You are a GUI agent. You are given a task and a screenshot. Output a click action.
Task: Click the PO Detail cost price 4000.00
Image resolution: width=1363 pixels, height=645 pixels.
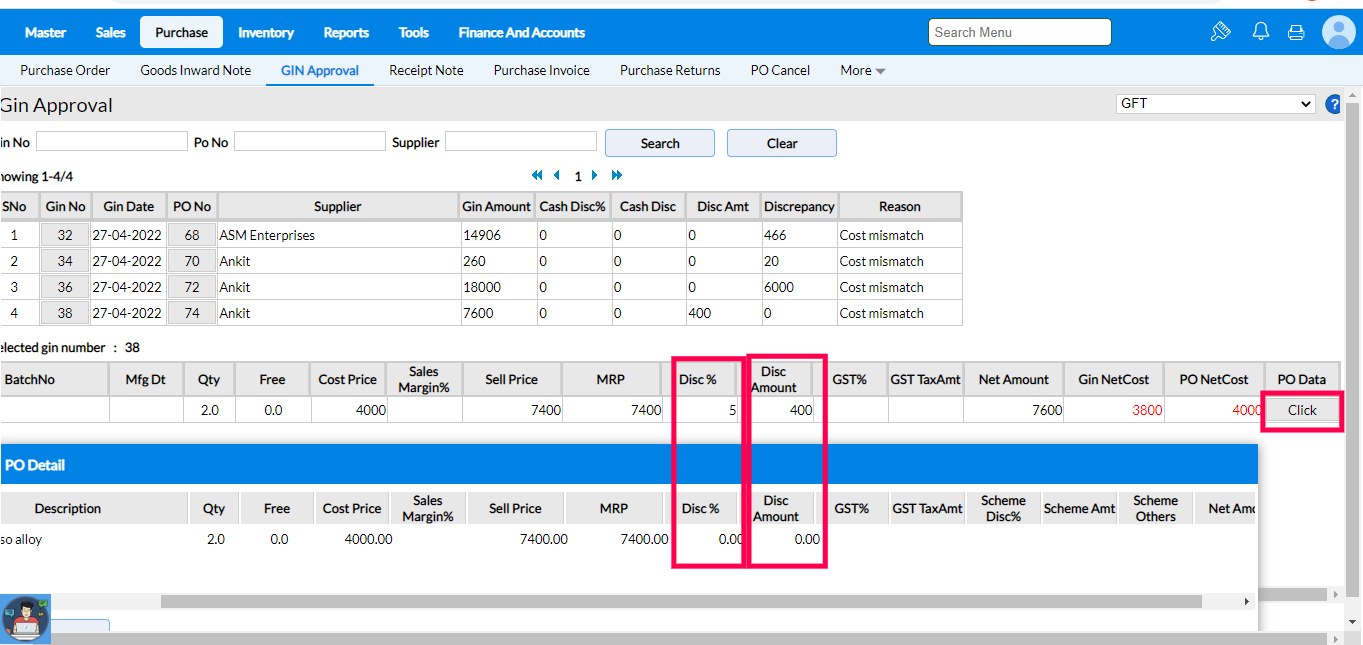click(368, 539)
